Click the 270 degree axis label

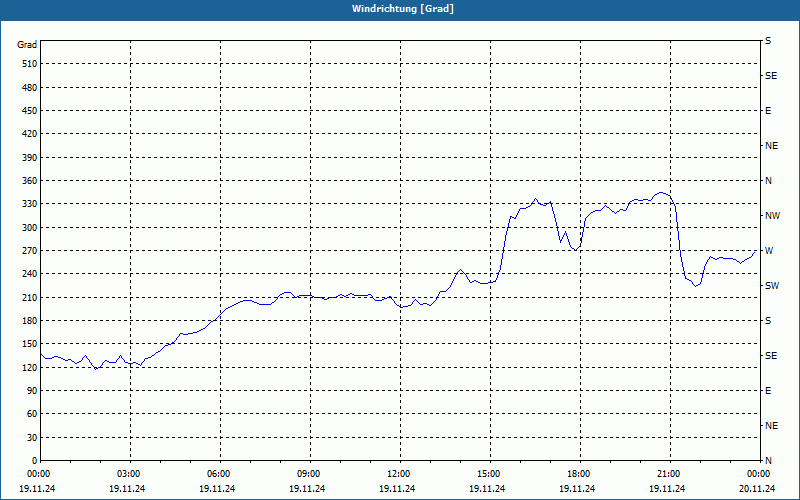(30, 251)
